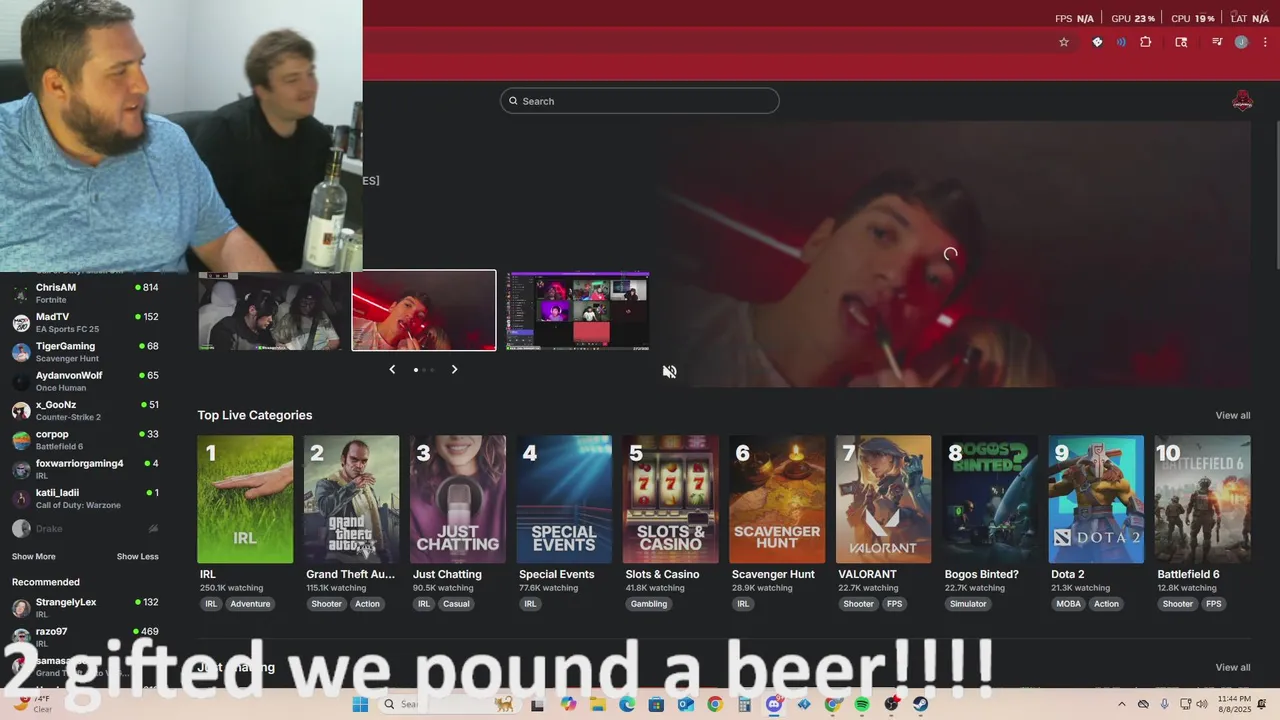Open Calculator from the taskbar
Image resolution: width=1280 pixels, height=720 pixels.
[744, 704]
